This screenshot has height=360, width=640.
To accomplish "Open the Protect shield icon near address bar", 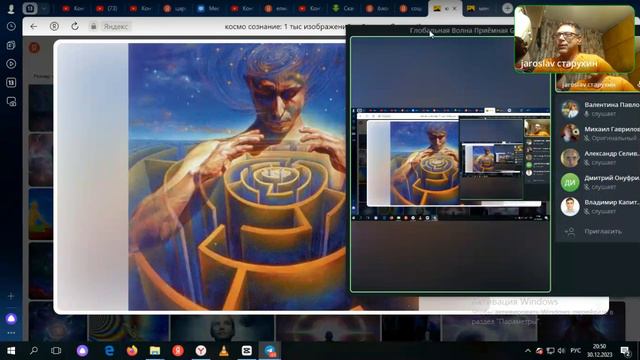I will tap(54, 27).
